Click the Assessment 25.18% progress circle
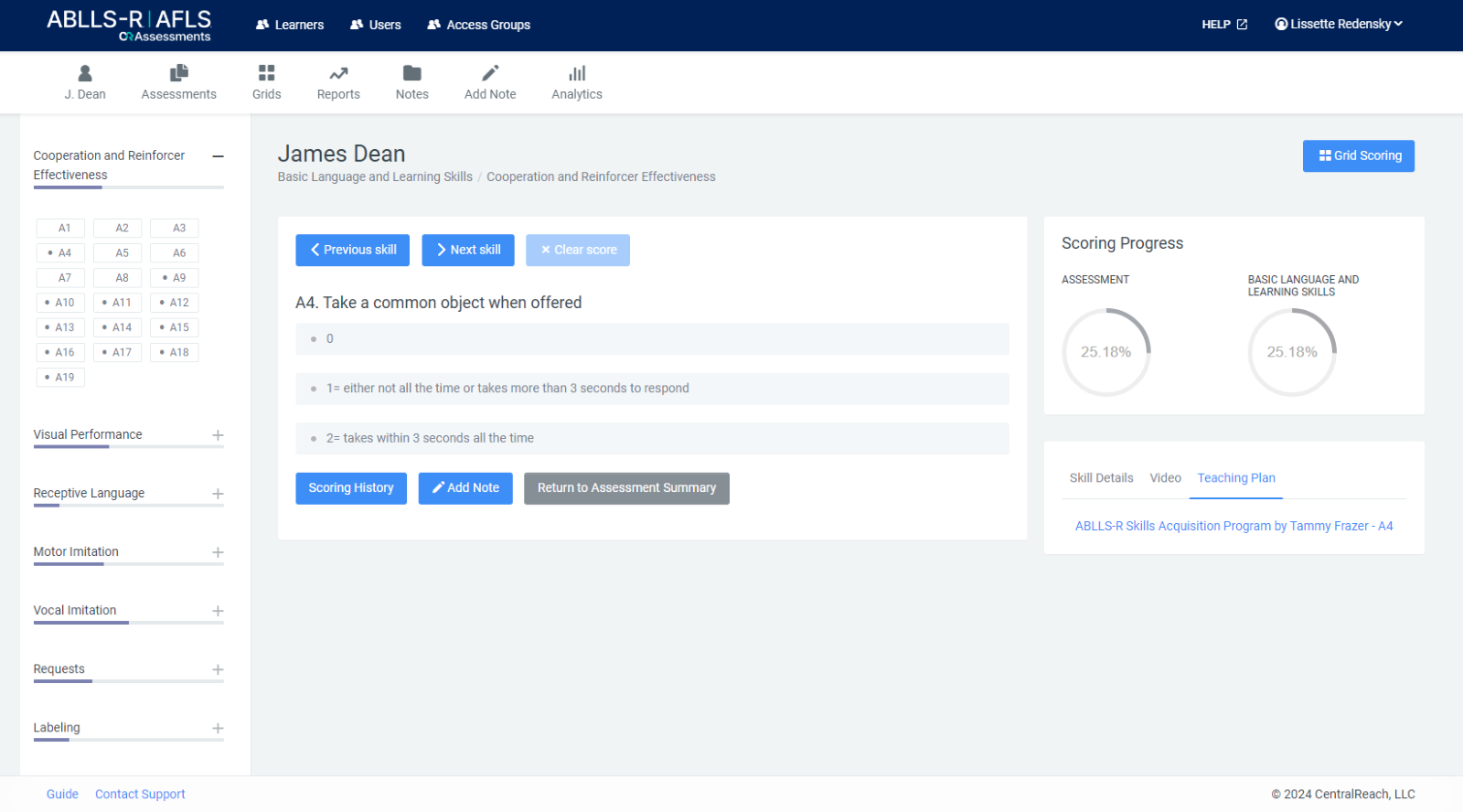The height and width of the screenshot is (812, 1463). click(x=1105, y=352)
